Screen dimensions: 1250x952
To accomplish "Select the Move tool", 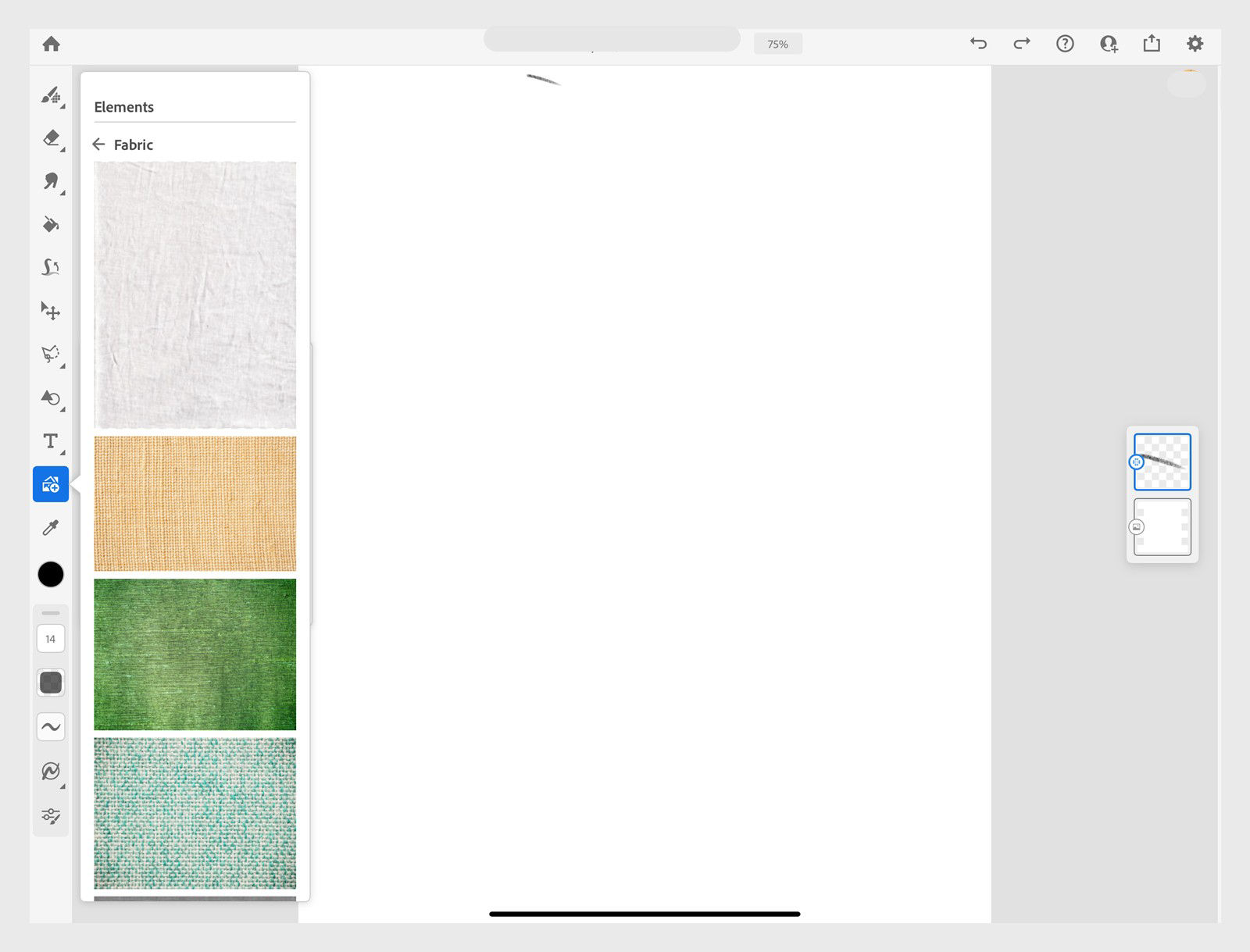I will [50, 310].
